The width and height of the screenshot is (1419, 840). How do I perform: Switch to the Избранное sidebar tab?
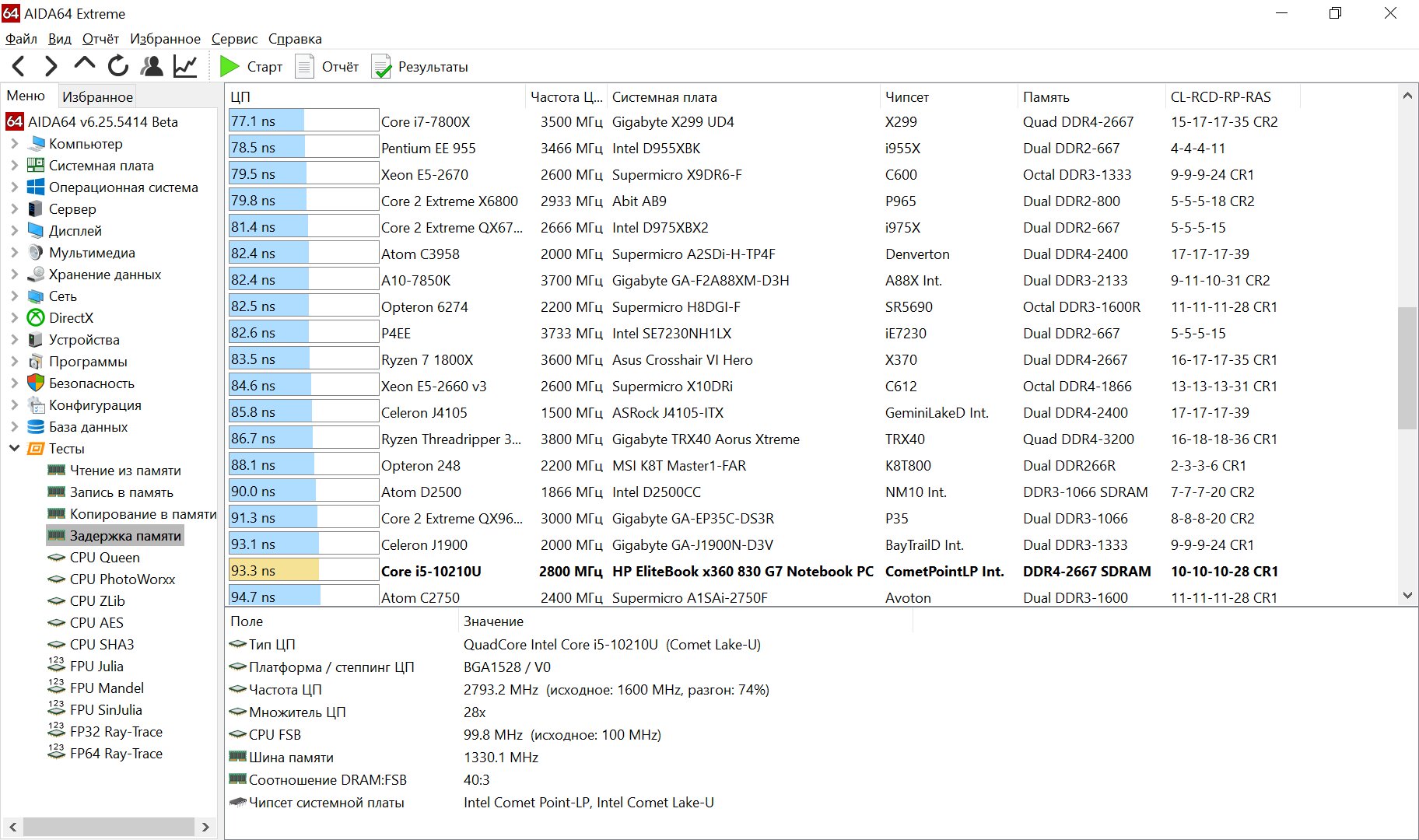pyautogui.click(x=97, y=96)
